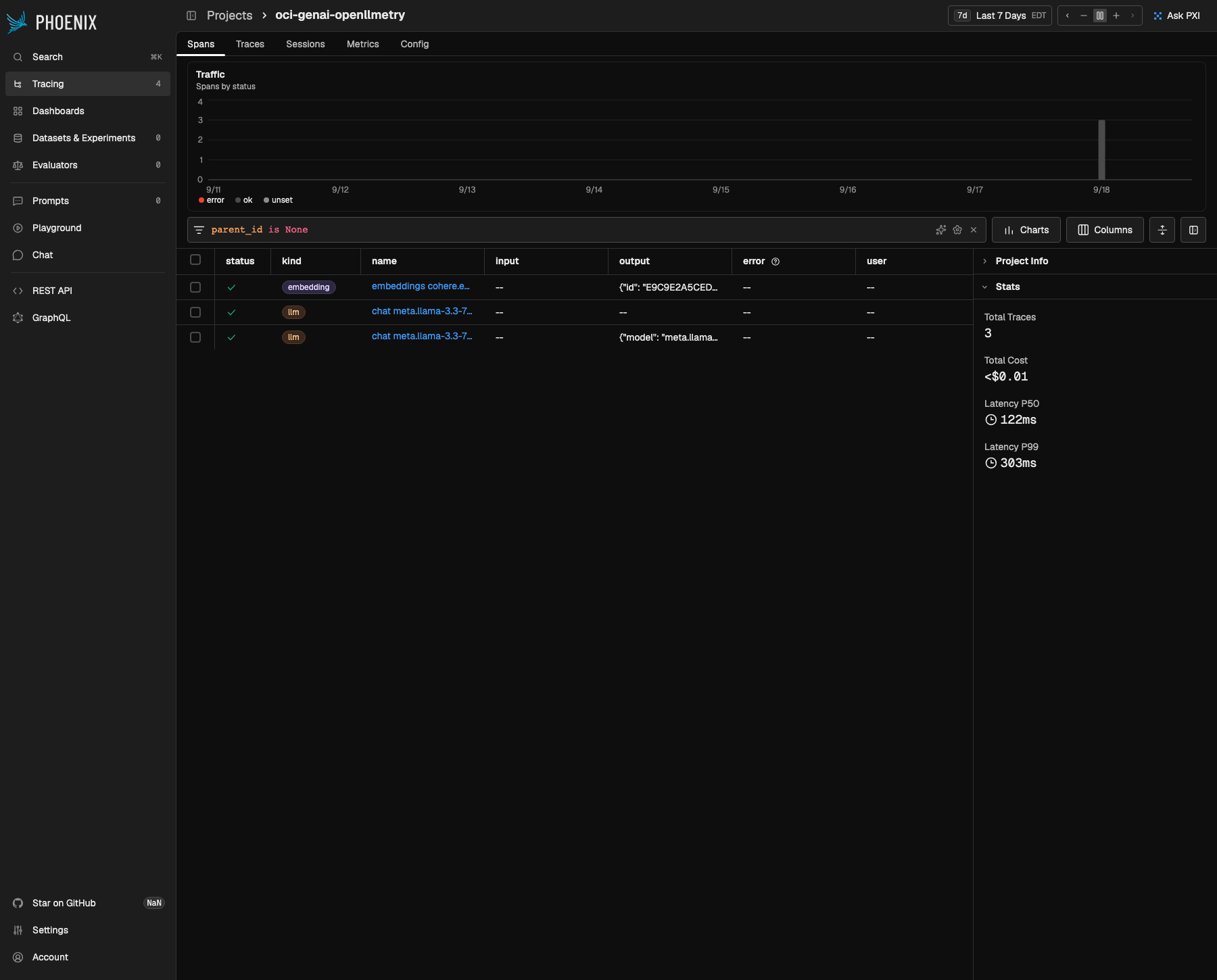1217x980 pixels.
Task: Collapse the sidebar using the panel icon
Action: pyautogui.click(x=191, y=16)
